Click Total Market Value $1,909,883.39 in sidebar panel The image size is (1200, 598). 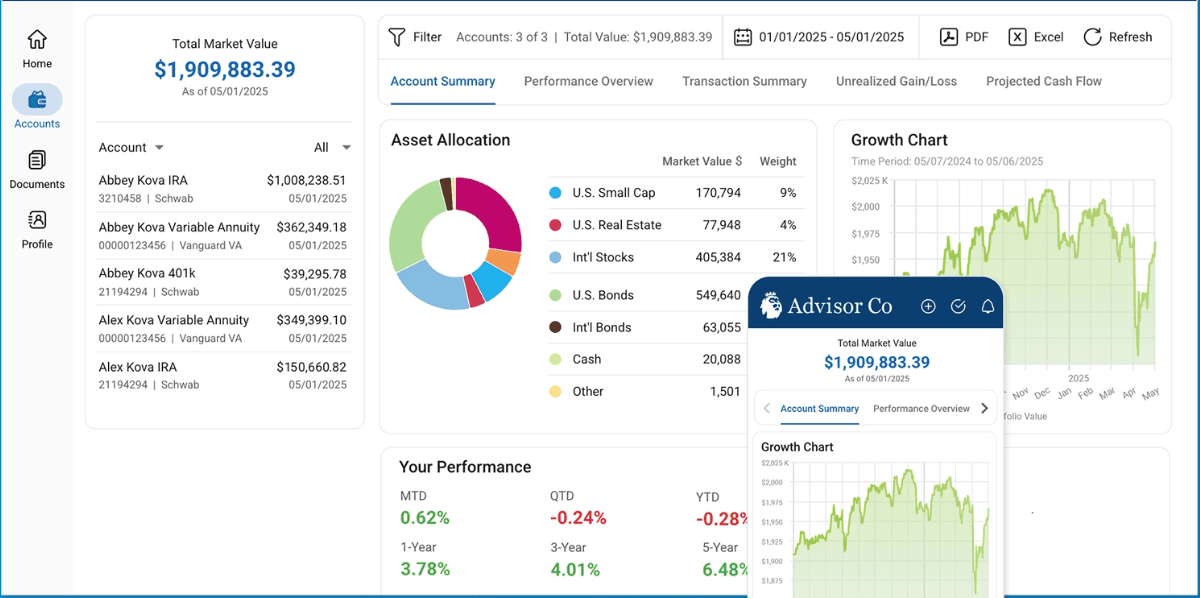click(x=225, y=69)
